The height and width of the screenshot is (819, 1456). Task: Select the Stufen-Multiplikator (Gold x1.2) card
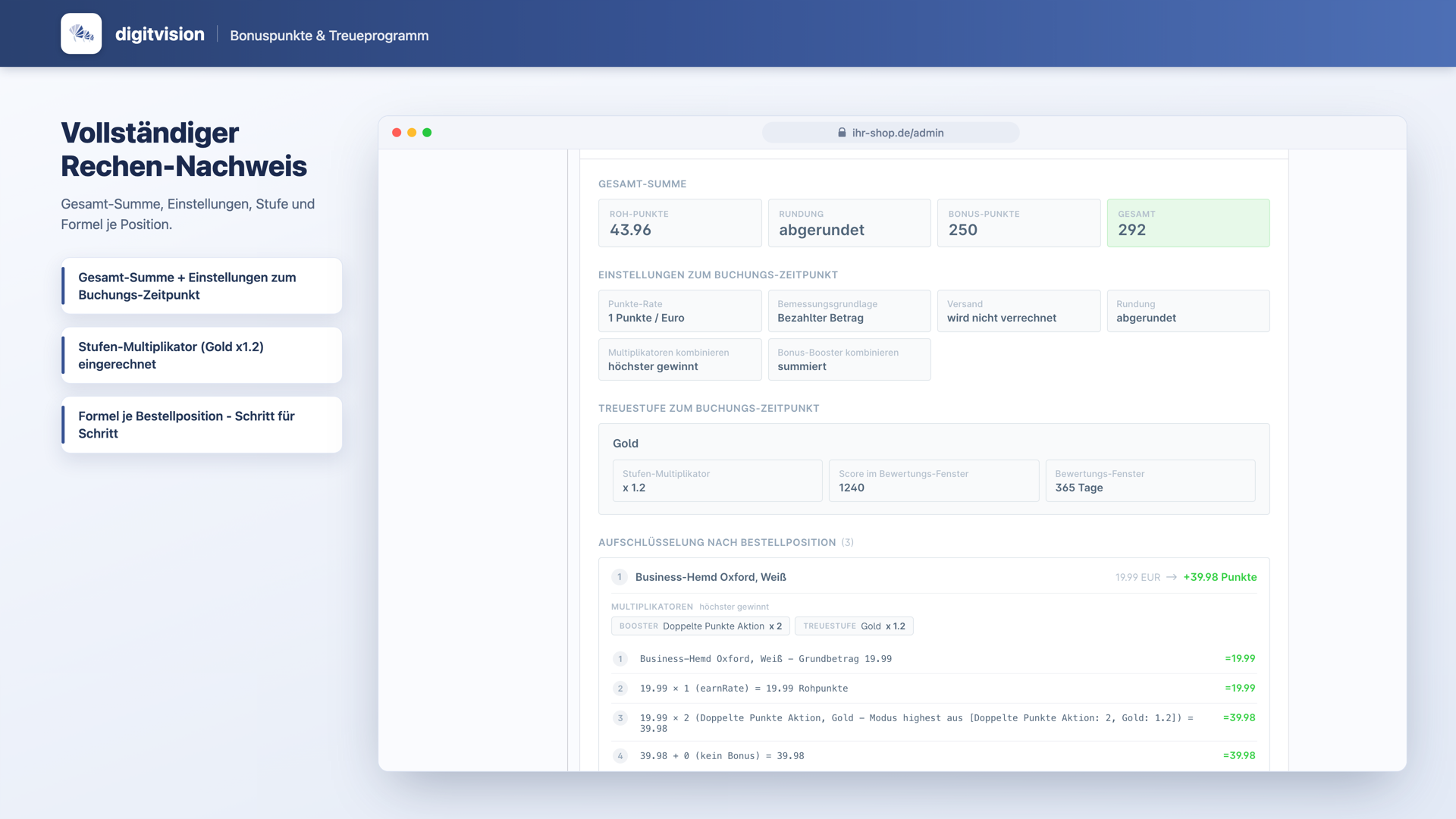[x=202, y=355]
